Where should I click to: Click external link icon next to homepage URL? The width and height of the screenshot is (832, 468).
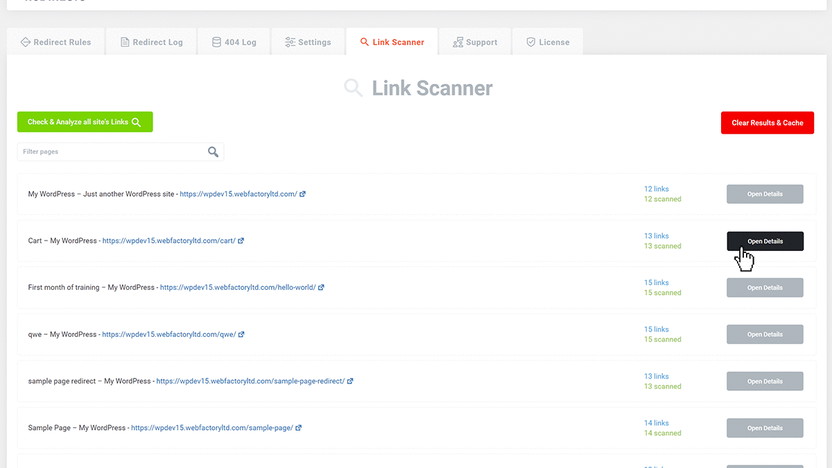302,194
